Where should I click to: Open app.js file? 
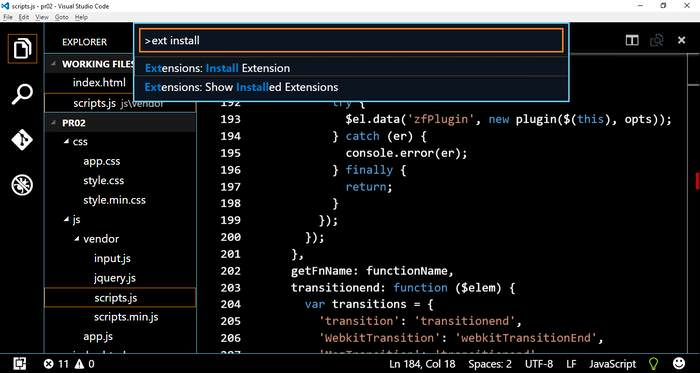click(98, 336)
